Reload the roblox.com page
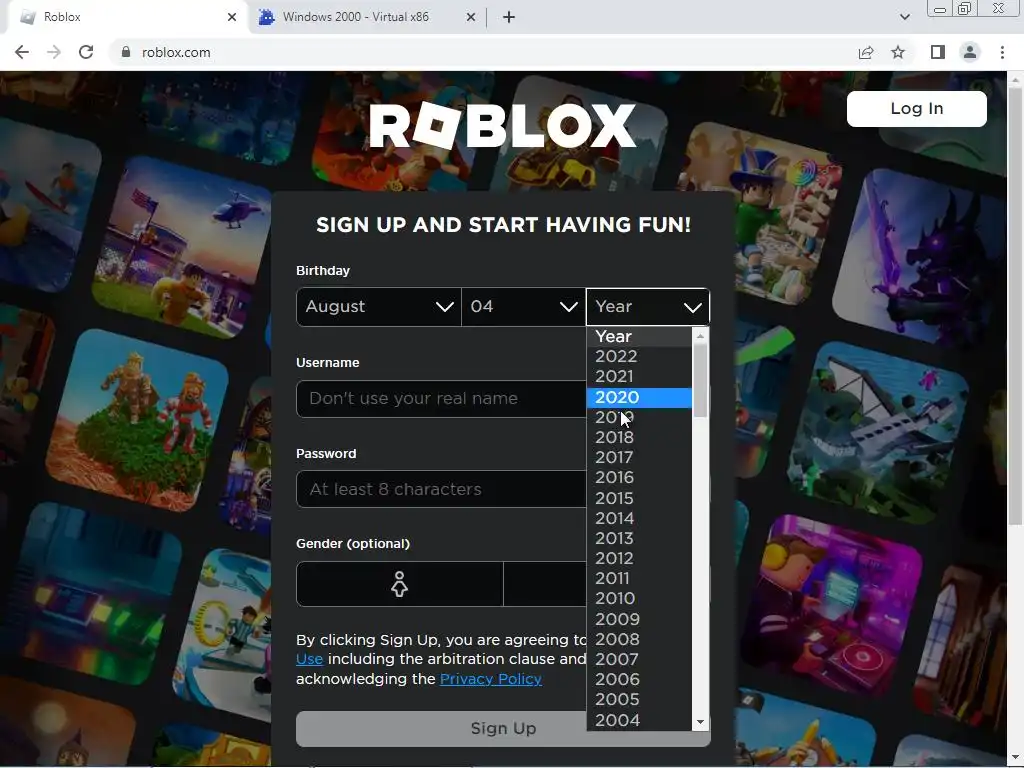This screenshot has height=768, width=1024. click(x=86, y=52)
